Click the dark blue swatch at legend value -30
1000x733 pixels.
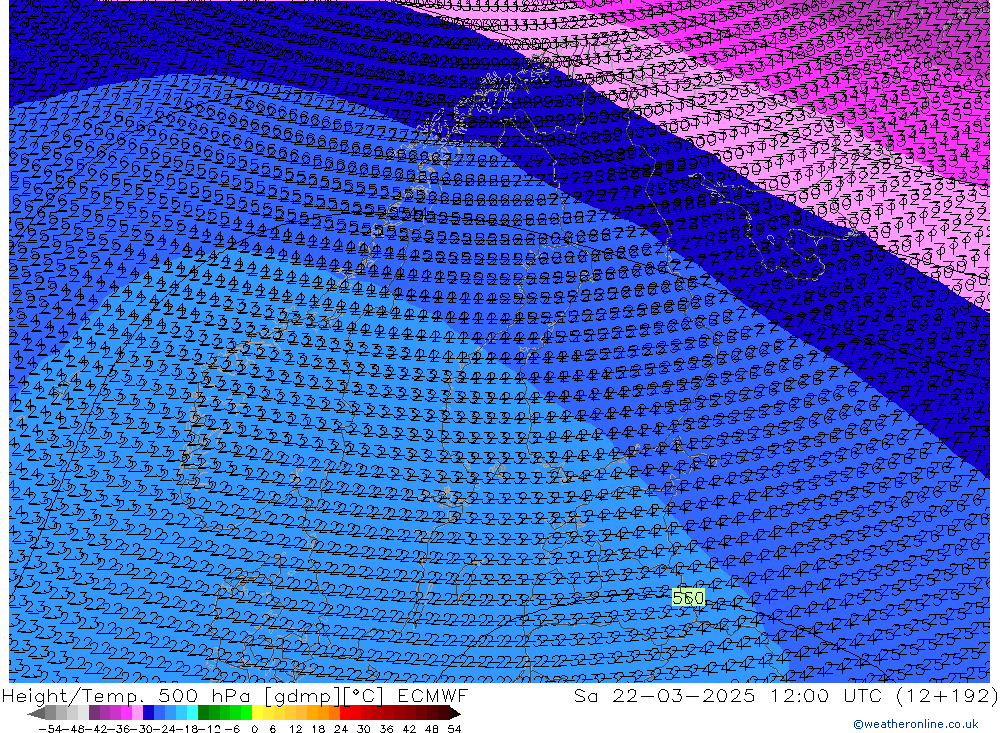click(148, 713)
